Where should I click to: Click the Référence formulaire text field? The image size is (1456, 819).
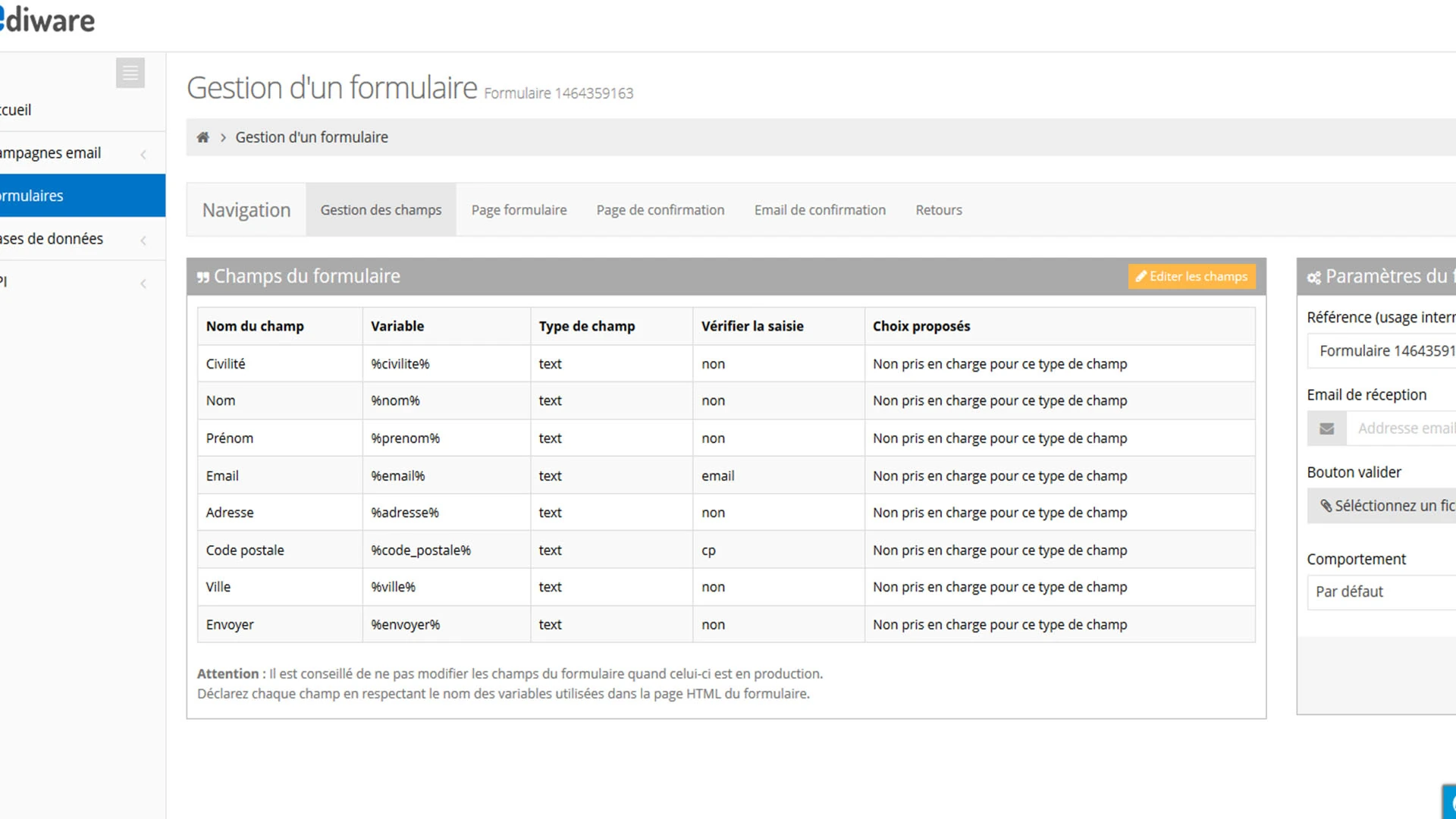click(1384, 351)
